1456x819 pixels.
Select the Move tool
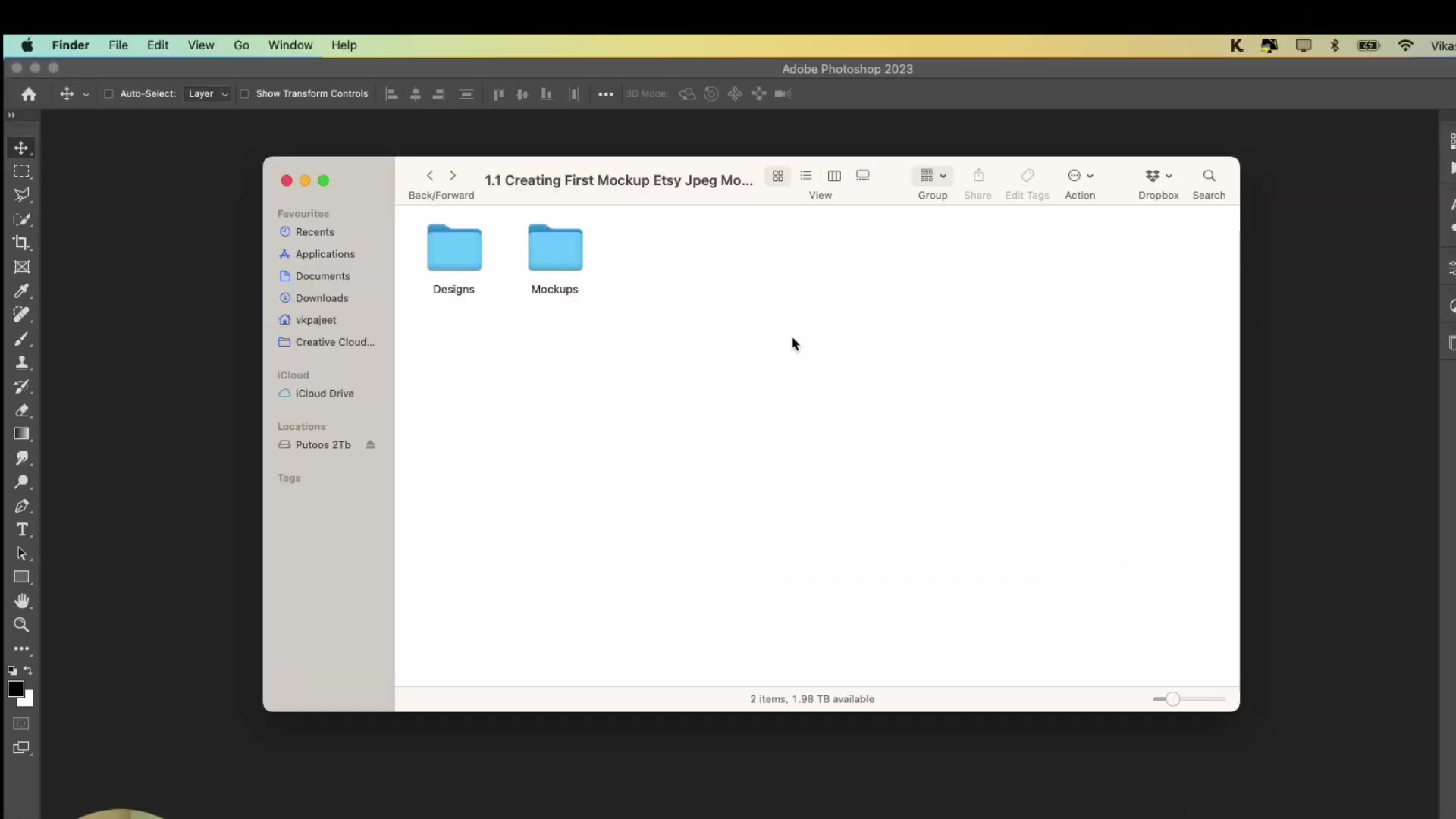coord(21,148)
